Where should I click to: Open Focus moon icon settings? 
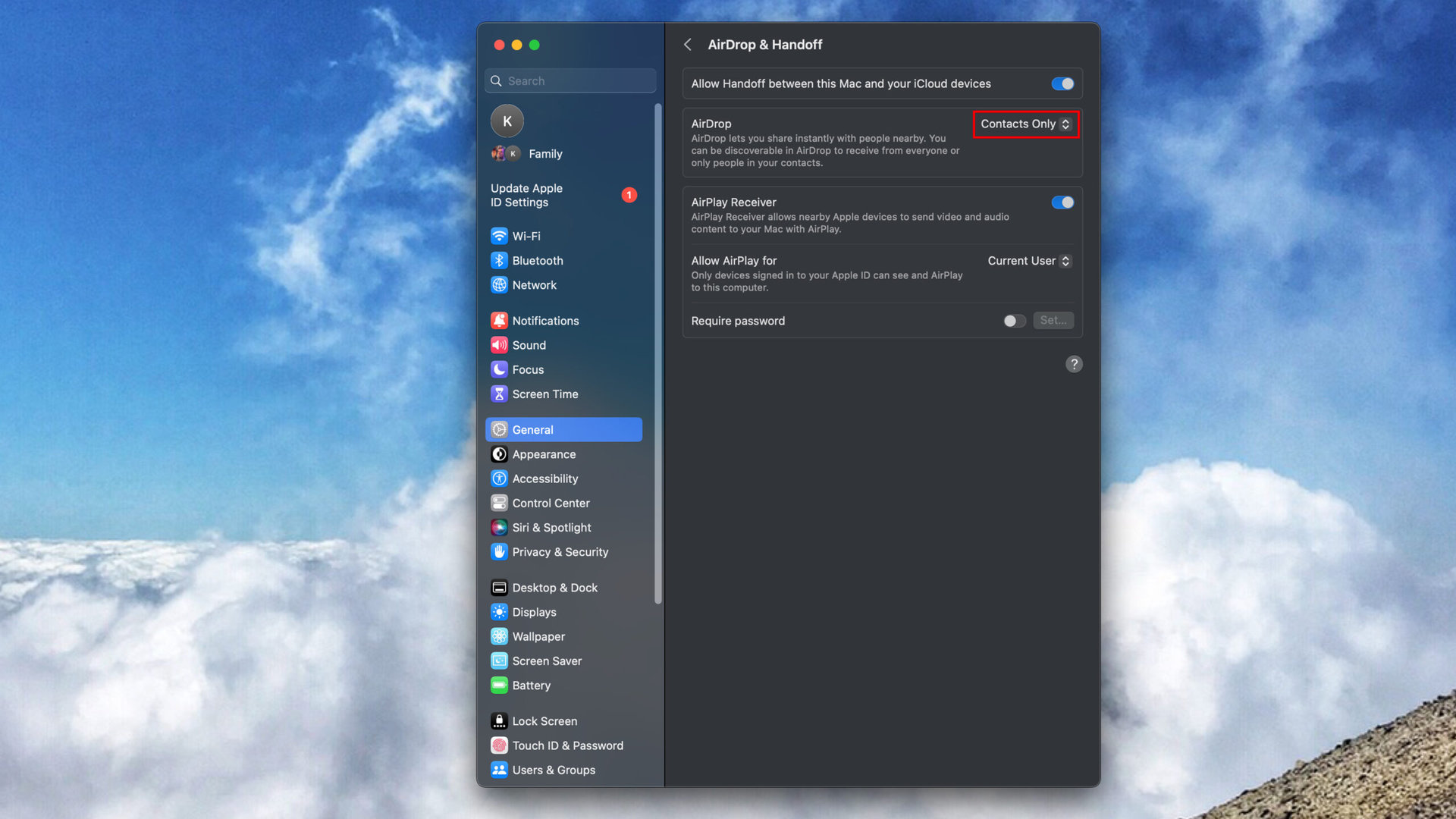499,369
